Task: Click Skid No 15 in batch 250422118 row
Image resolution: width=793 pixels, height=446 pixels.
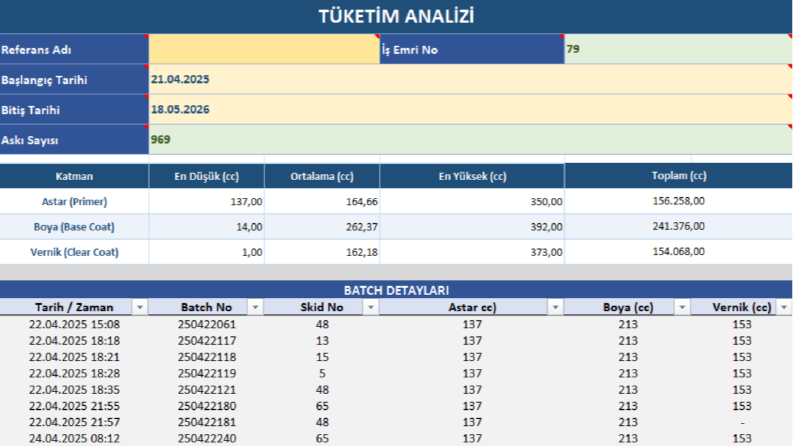Action: [x=322, y=356]
